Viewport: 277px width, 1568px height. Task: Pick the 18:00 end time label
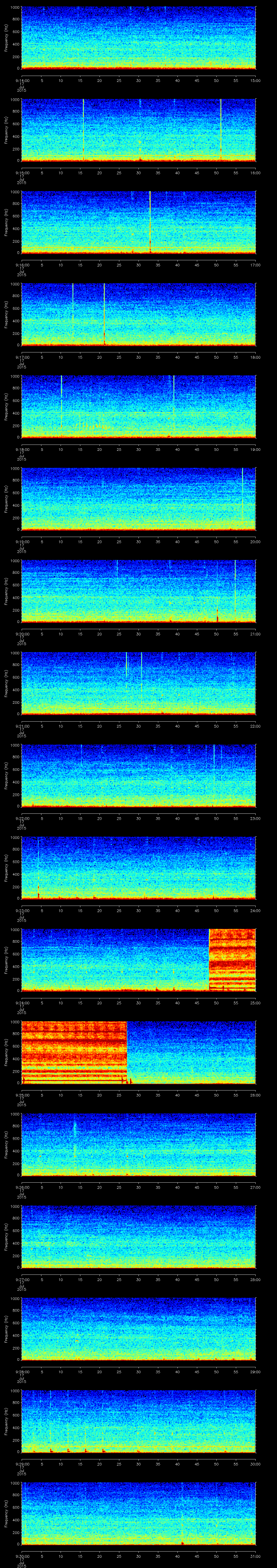(x=256, y=357)
